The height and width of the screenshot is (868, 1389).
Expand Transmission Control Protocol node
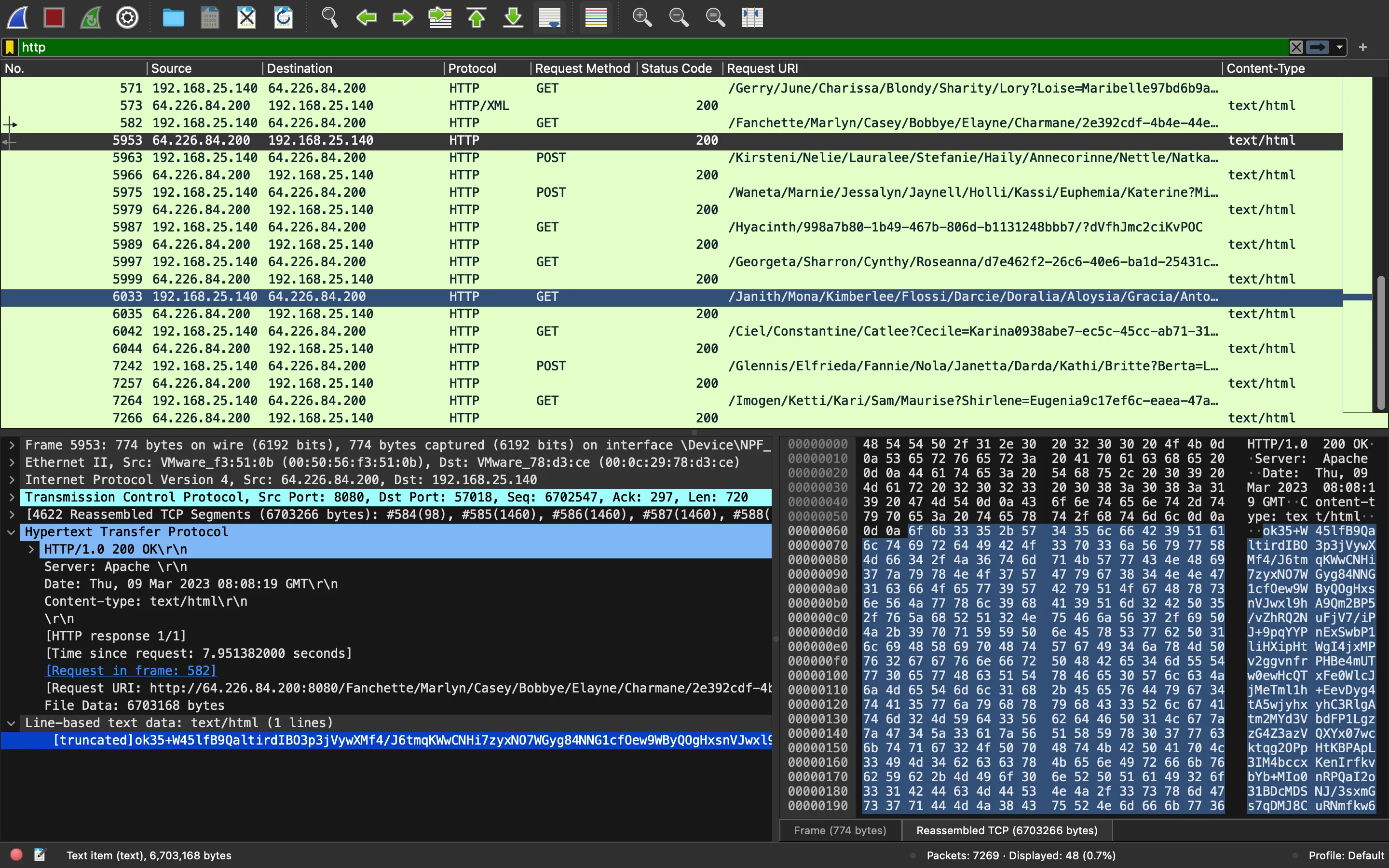[12, 497]
